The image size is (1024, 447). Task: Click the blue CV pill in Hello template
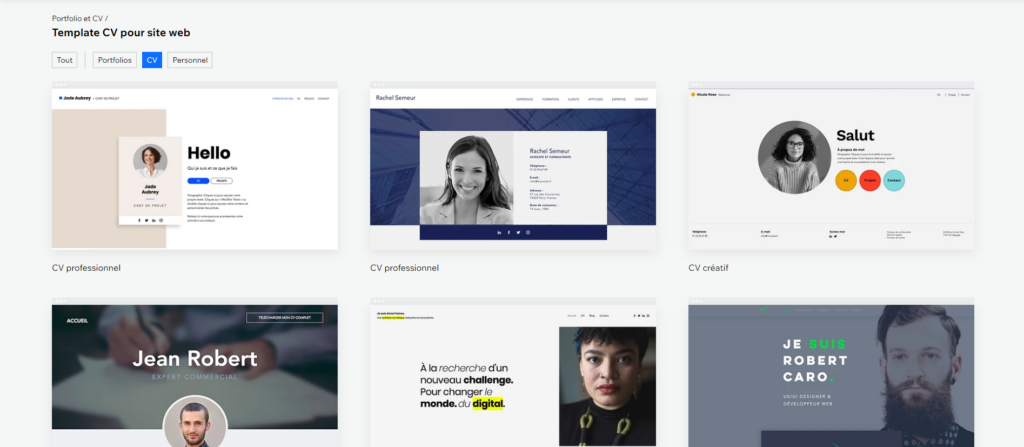tap(198, 181)
